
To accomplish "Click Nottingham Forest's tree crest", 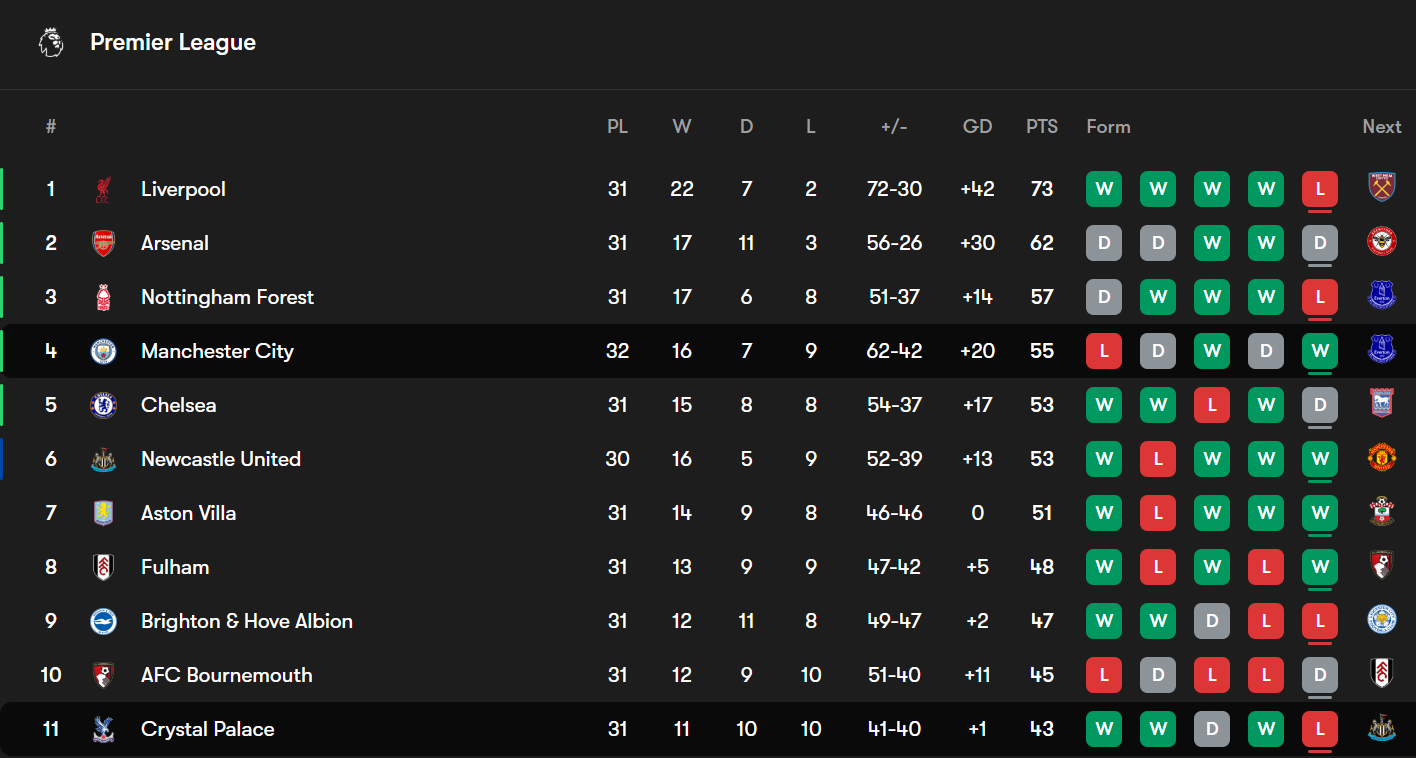I will [103, 297].
